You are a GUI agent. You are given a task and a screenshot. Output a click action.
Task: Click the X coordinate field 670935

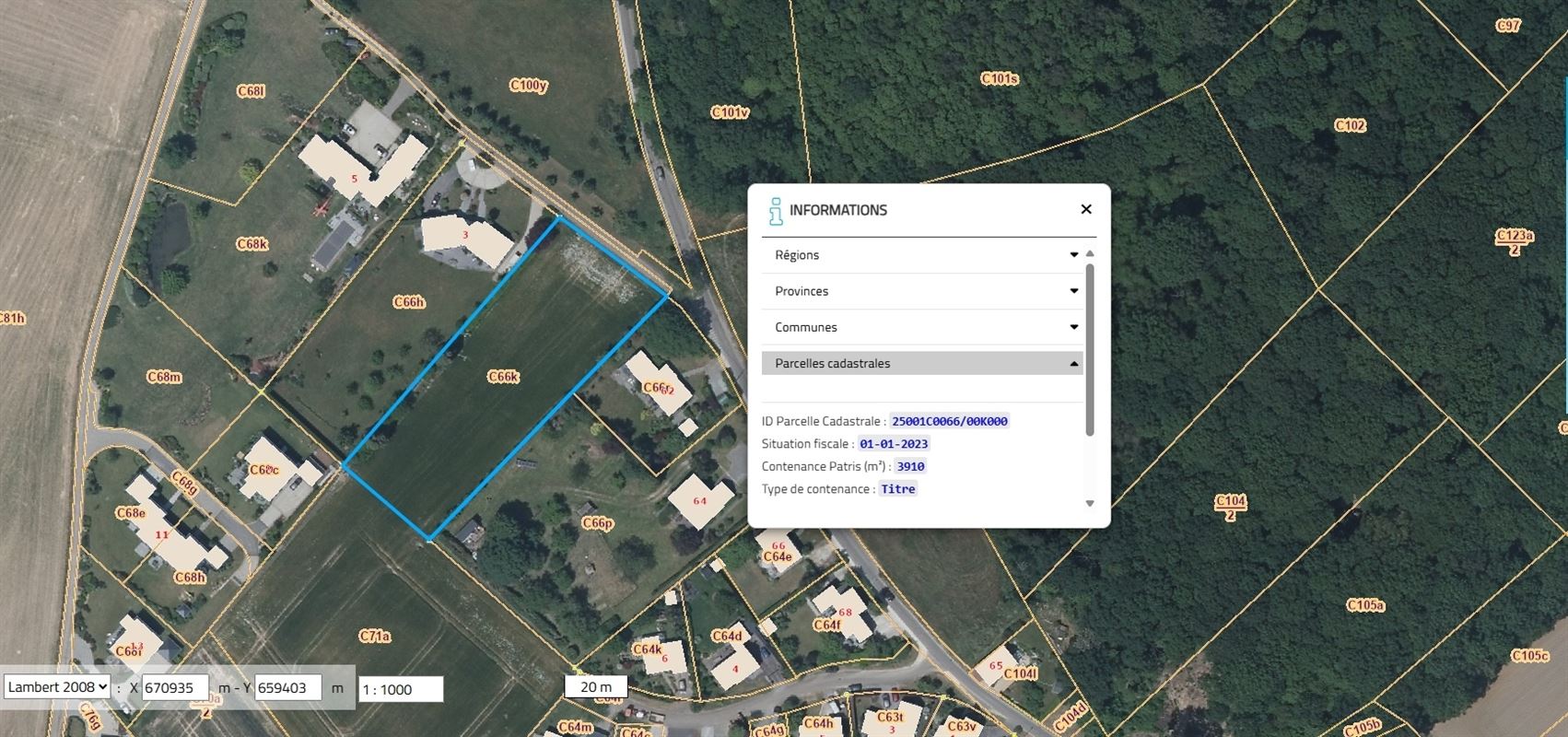pyautogui.click(x=175, y=687)
